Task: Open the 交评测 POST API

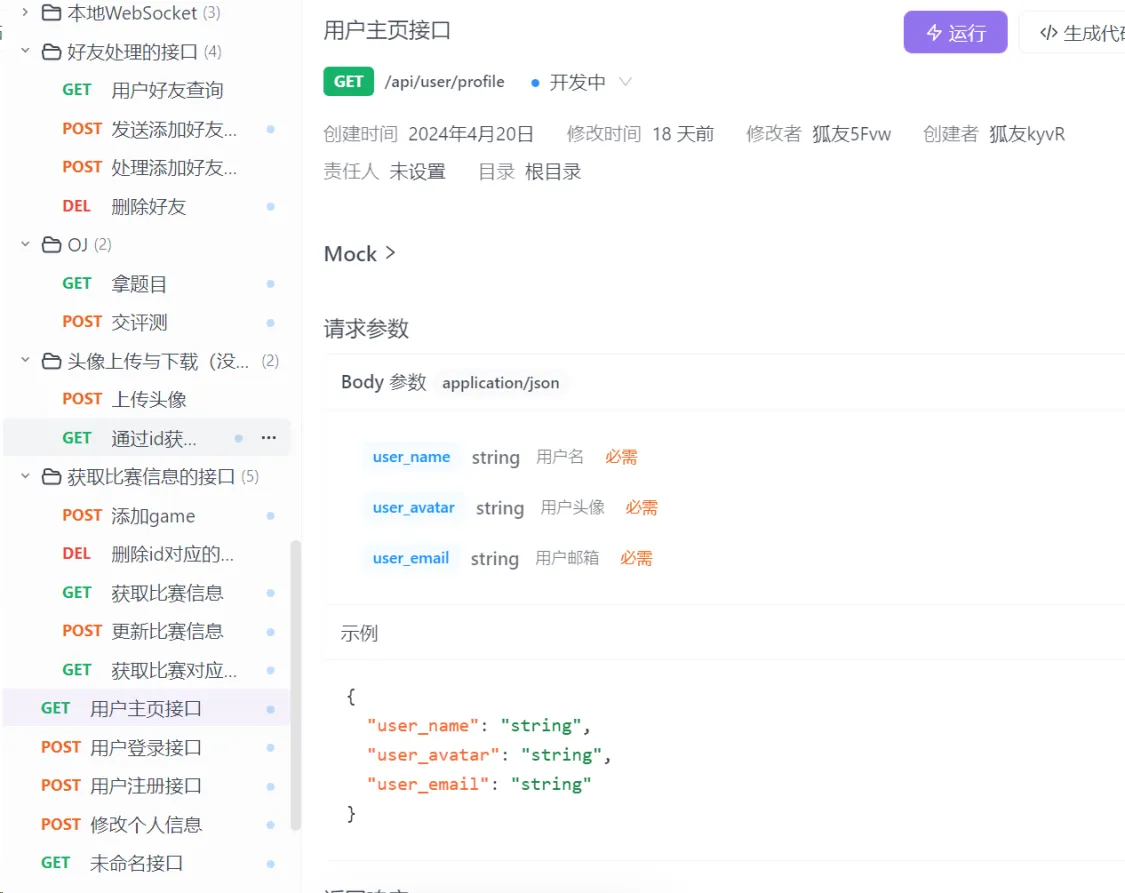Action: pos(147,322)
